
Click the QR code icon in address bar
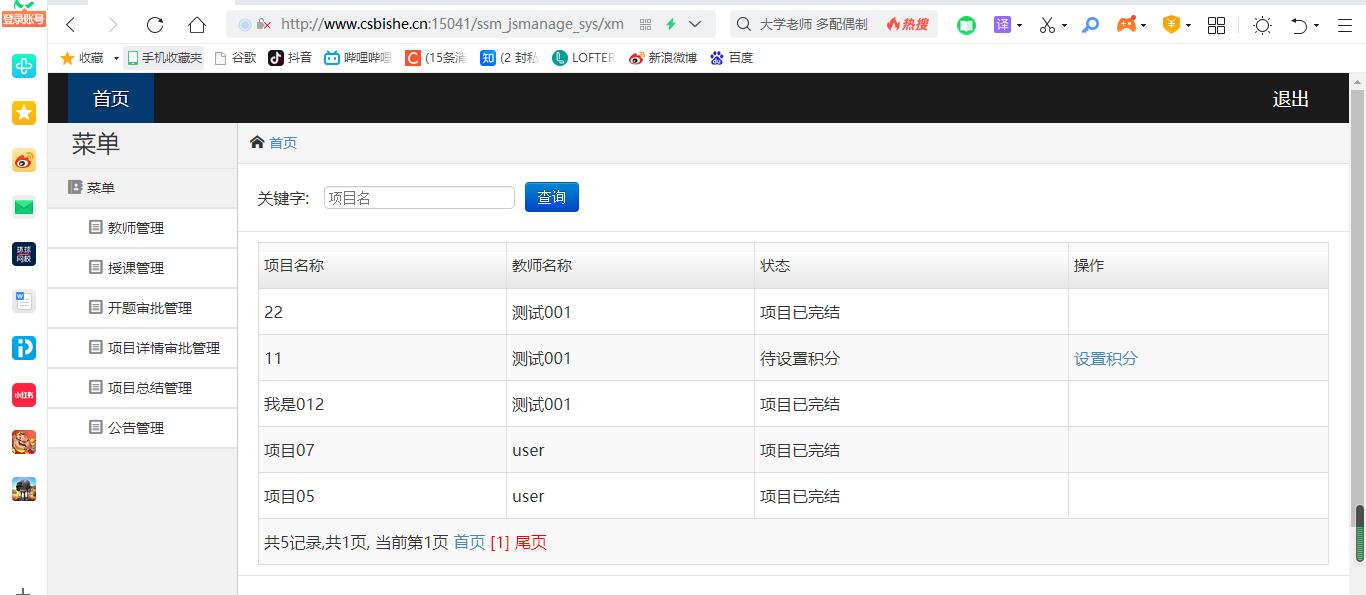pyautogui.click(x=645, y=25)
